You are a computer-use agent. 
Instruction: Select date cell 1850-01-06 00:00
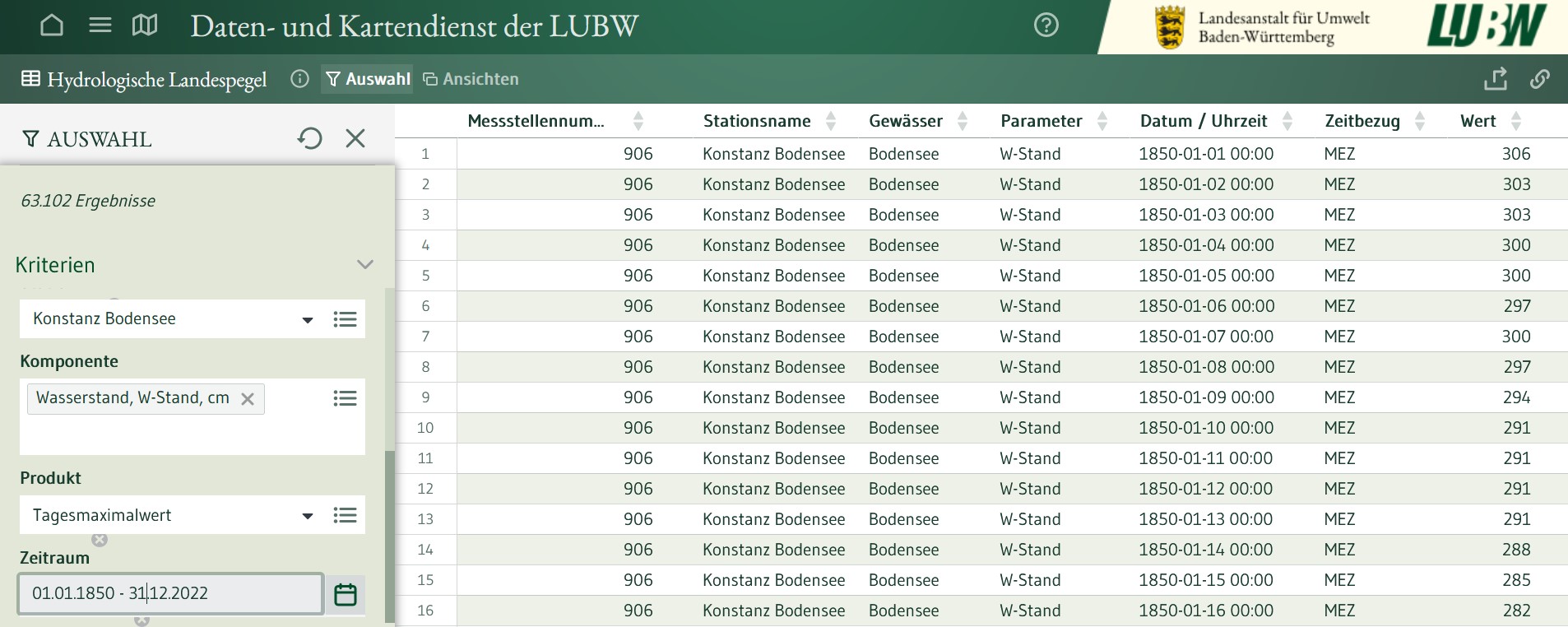1206,306
